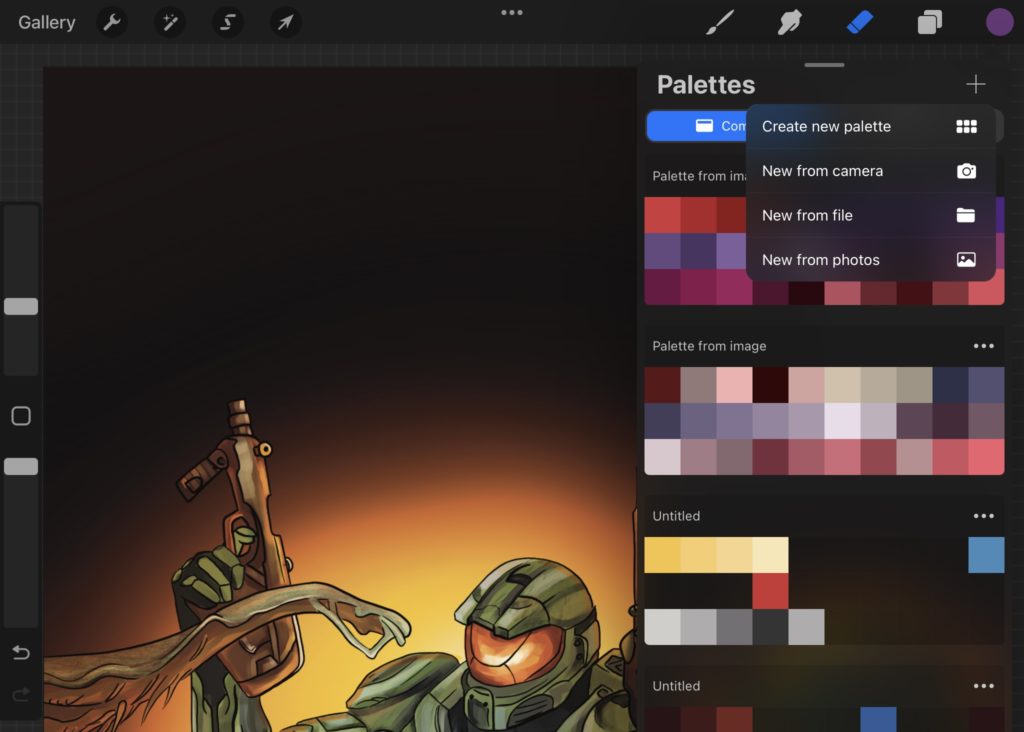Select the first 'Untitled' palette title

(x=676, y=516)
